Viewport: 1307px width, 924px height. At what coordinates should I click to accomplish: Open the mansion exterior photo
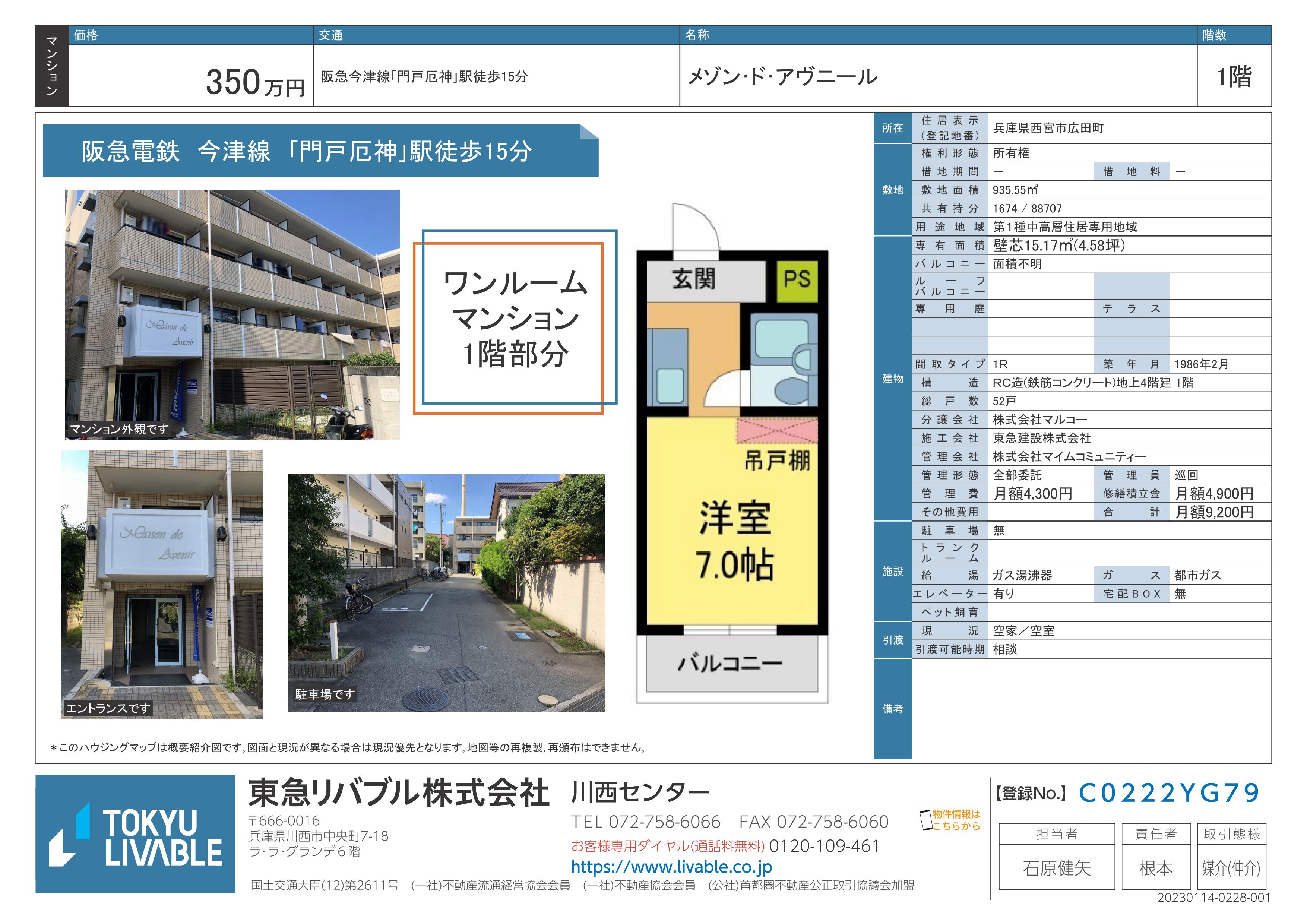click(x=232, y=314)
